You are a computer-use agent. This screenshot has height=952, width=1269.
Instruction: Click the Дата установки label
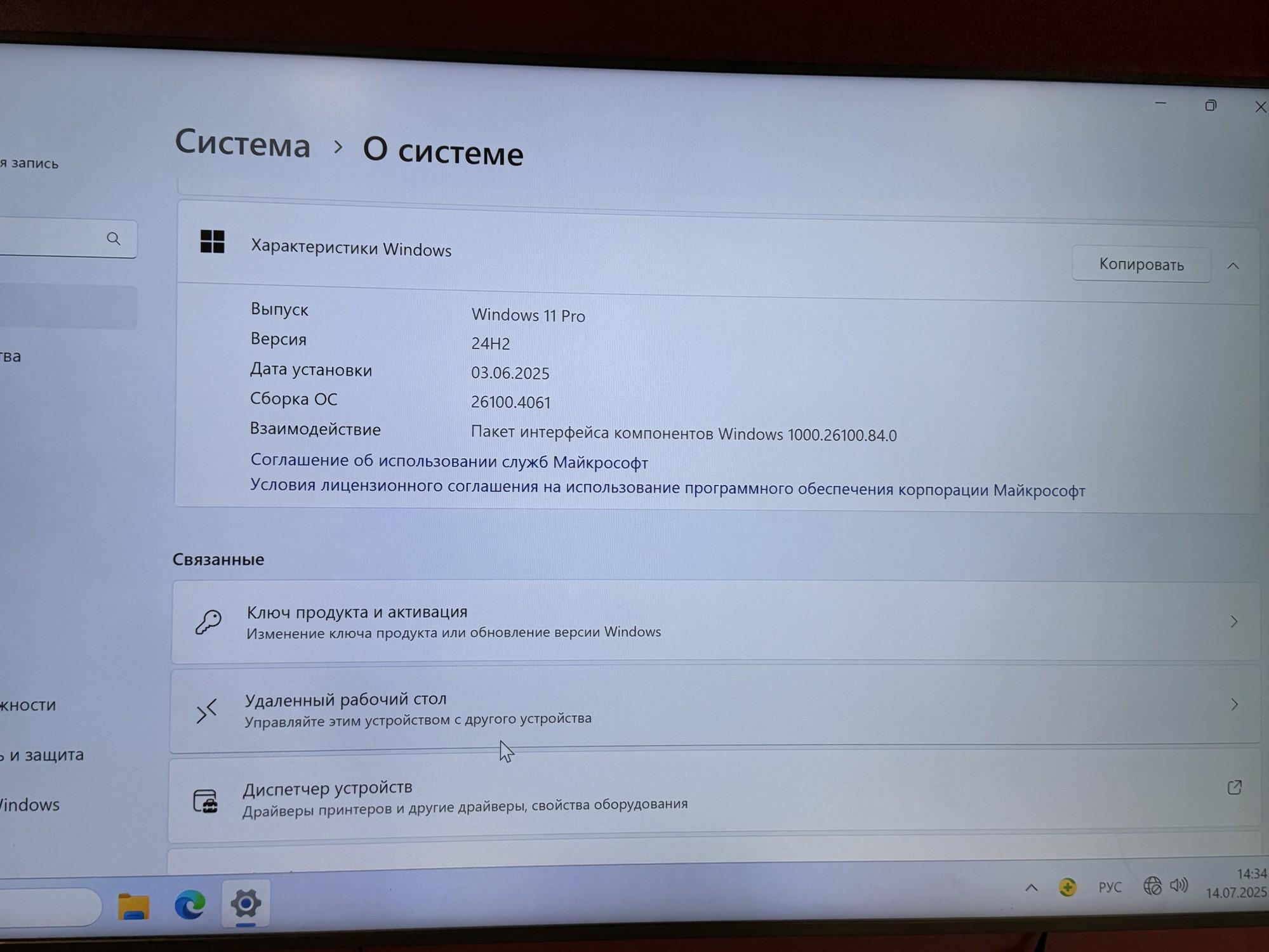[x=311, y=369]
